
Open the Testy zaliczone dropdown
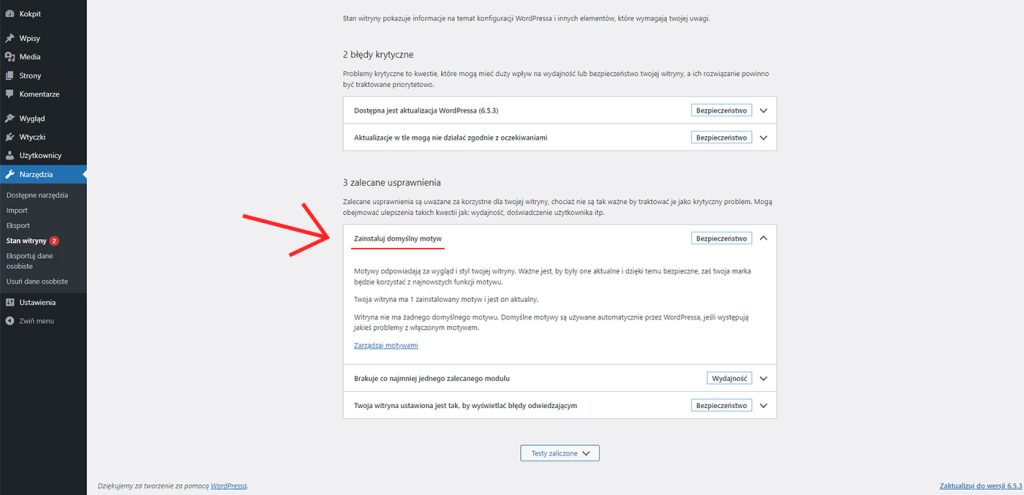[x=560, y=453]
